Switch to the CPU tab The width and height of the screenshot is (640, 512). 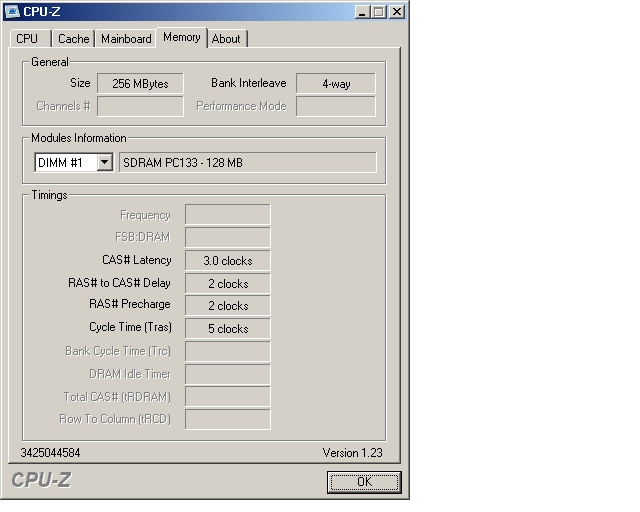[x=30, y=39]
